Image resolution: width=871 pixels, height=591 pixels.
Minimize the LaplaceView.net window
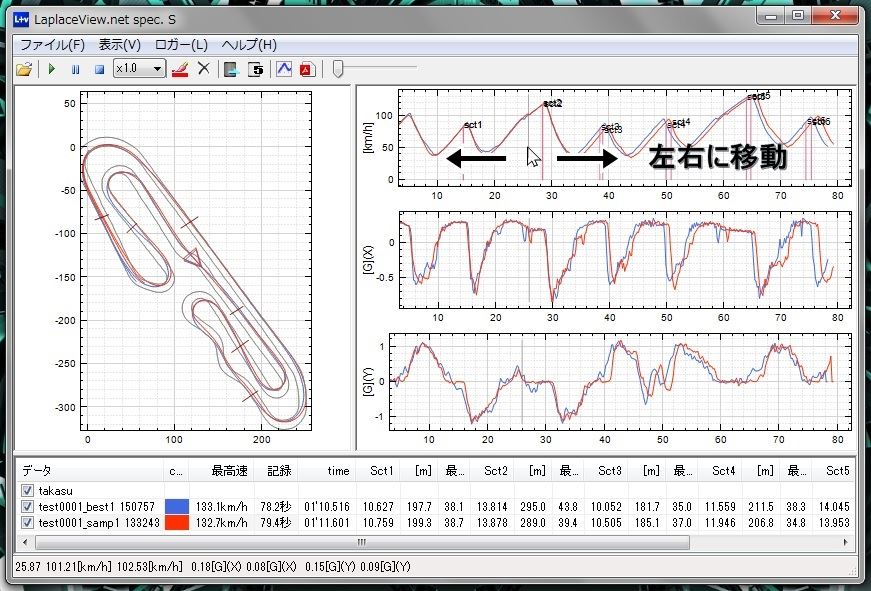point(771,16)
